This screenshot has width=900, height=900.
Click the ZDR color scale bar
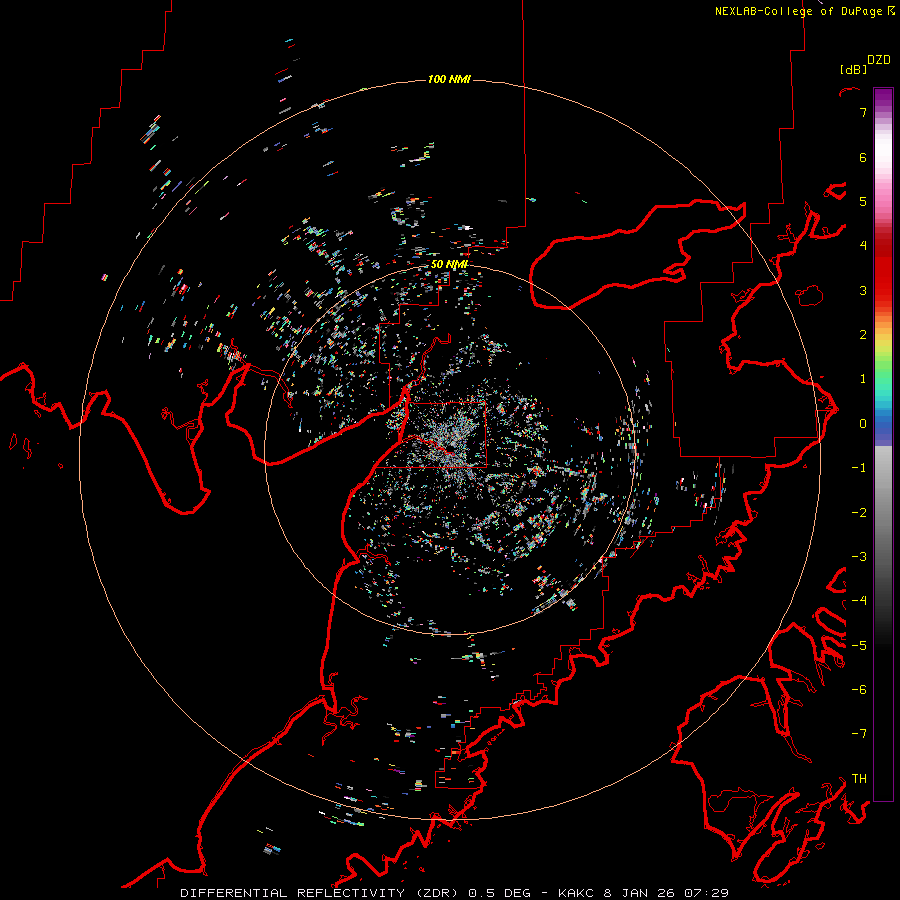coord(883,444)
